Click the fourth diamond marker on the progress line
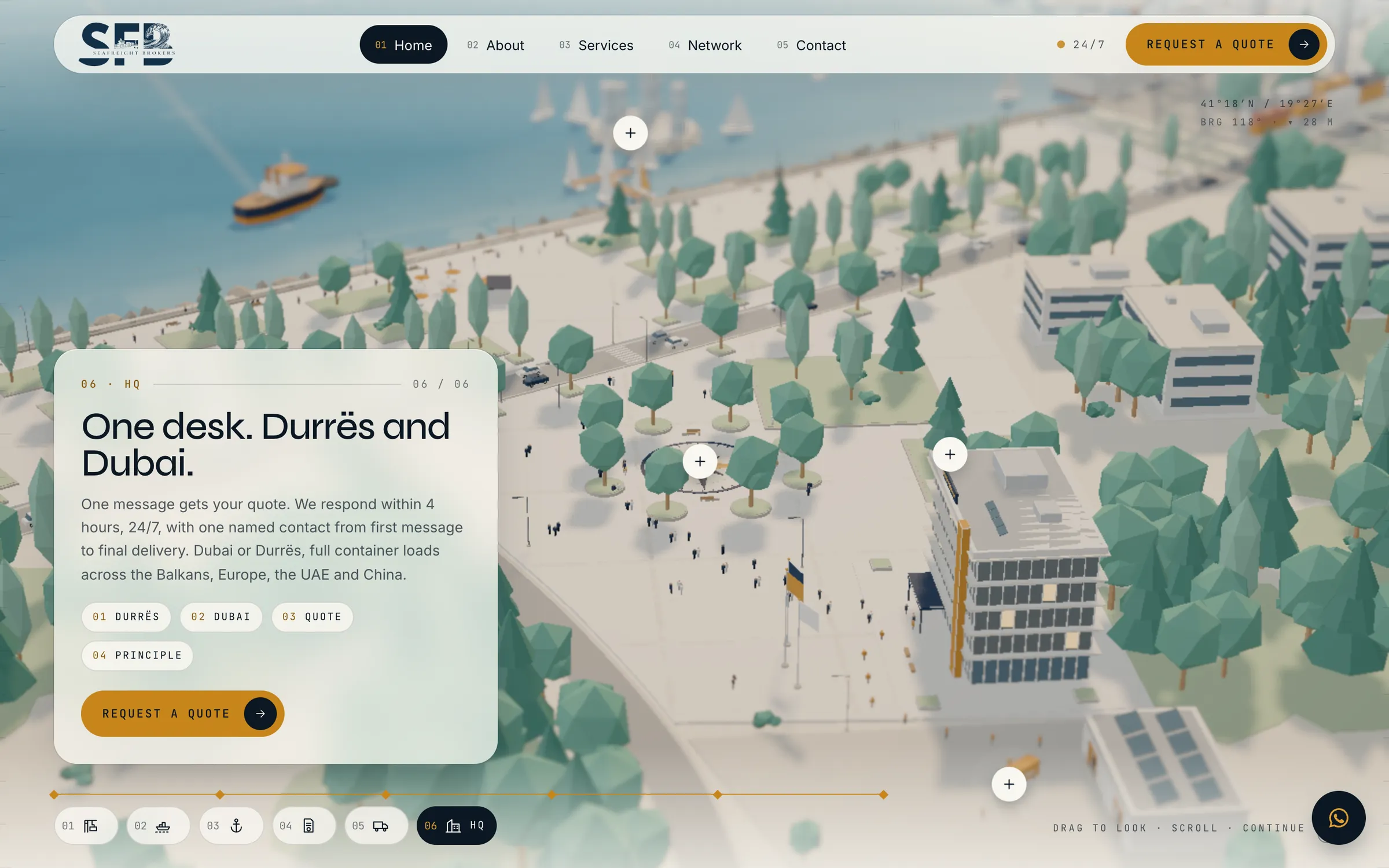The width and height of the screenshot is (1389, 868). point(552,795)
